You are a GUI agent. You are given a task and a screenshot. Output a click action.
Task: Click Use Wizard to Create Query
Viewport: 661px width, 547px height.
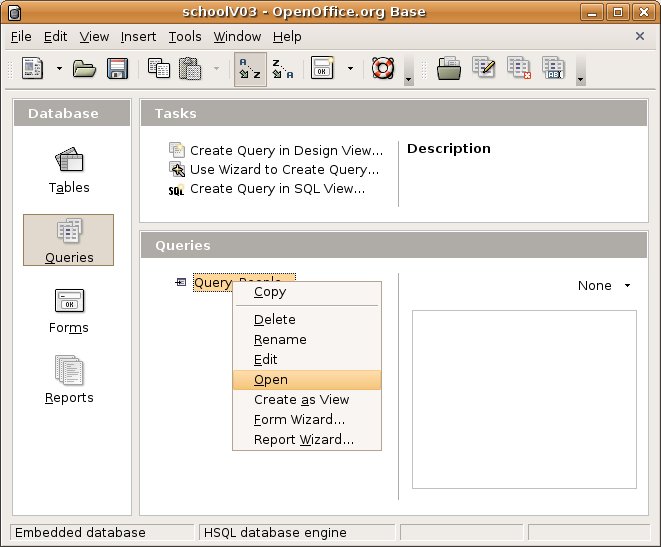(x=285, y=169)
